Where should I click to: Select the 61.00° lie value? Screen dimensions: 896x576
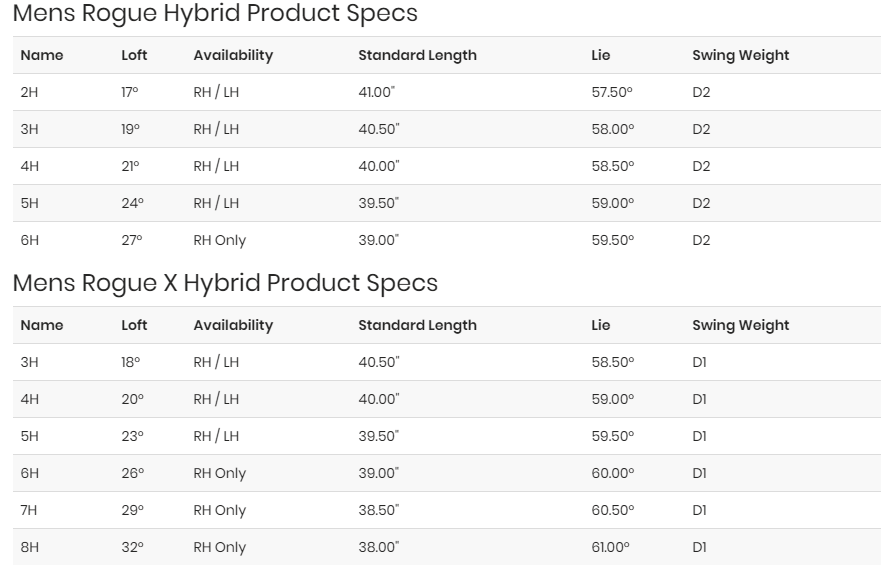point(610,547)
